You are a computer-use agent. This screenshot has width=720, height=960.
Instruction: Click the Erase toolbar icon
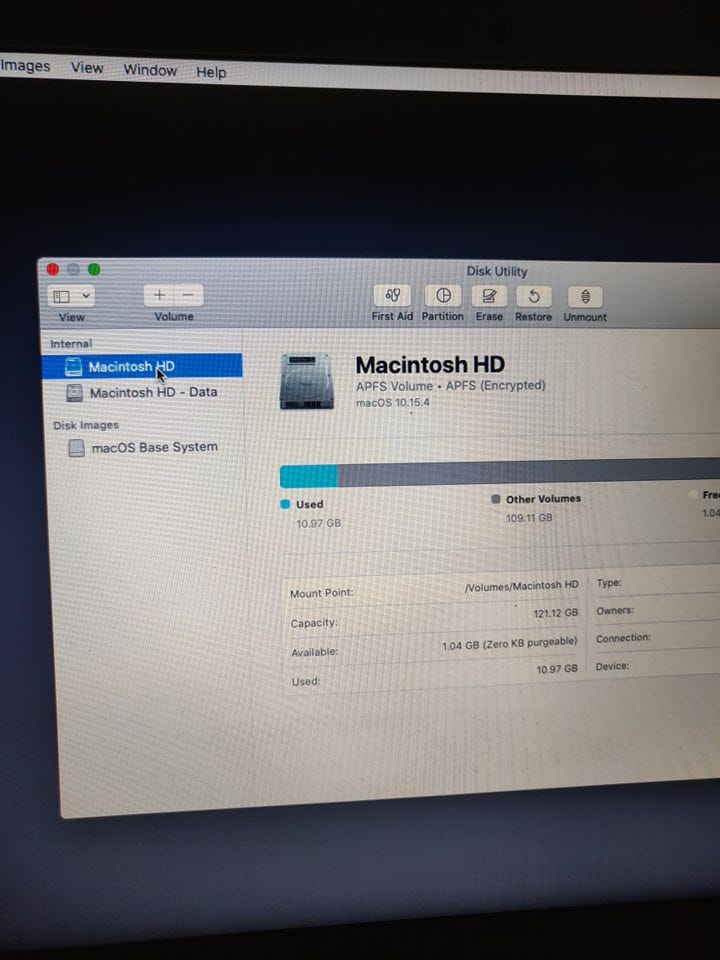(x=489, y=297)
